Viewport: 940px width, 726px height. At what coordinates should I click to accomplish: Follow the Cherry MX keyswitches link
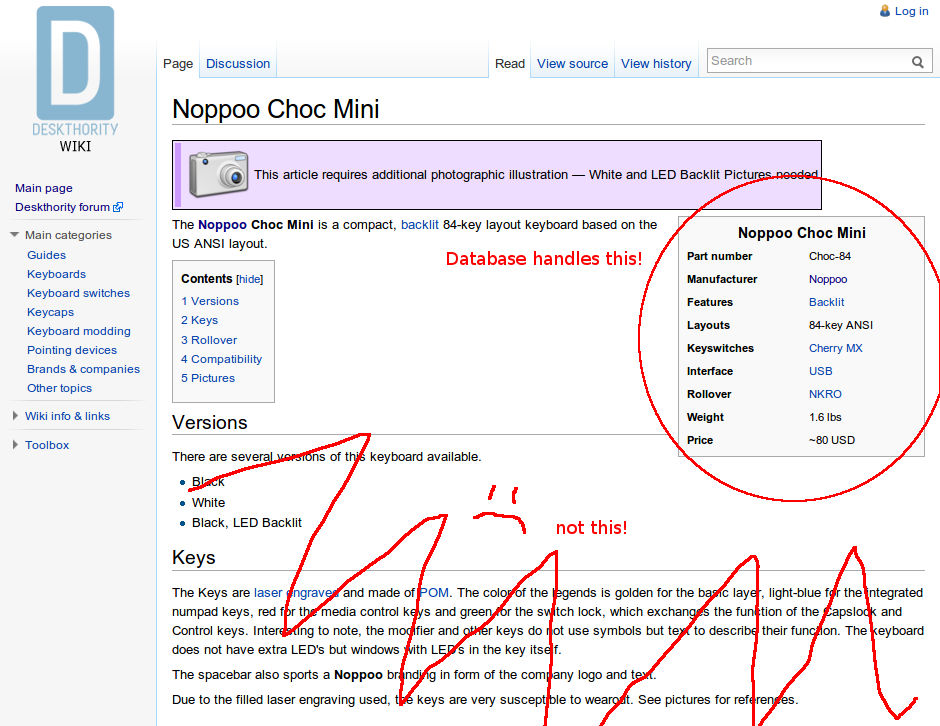click(x=835, y=348)
